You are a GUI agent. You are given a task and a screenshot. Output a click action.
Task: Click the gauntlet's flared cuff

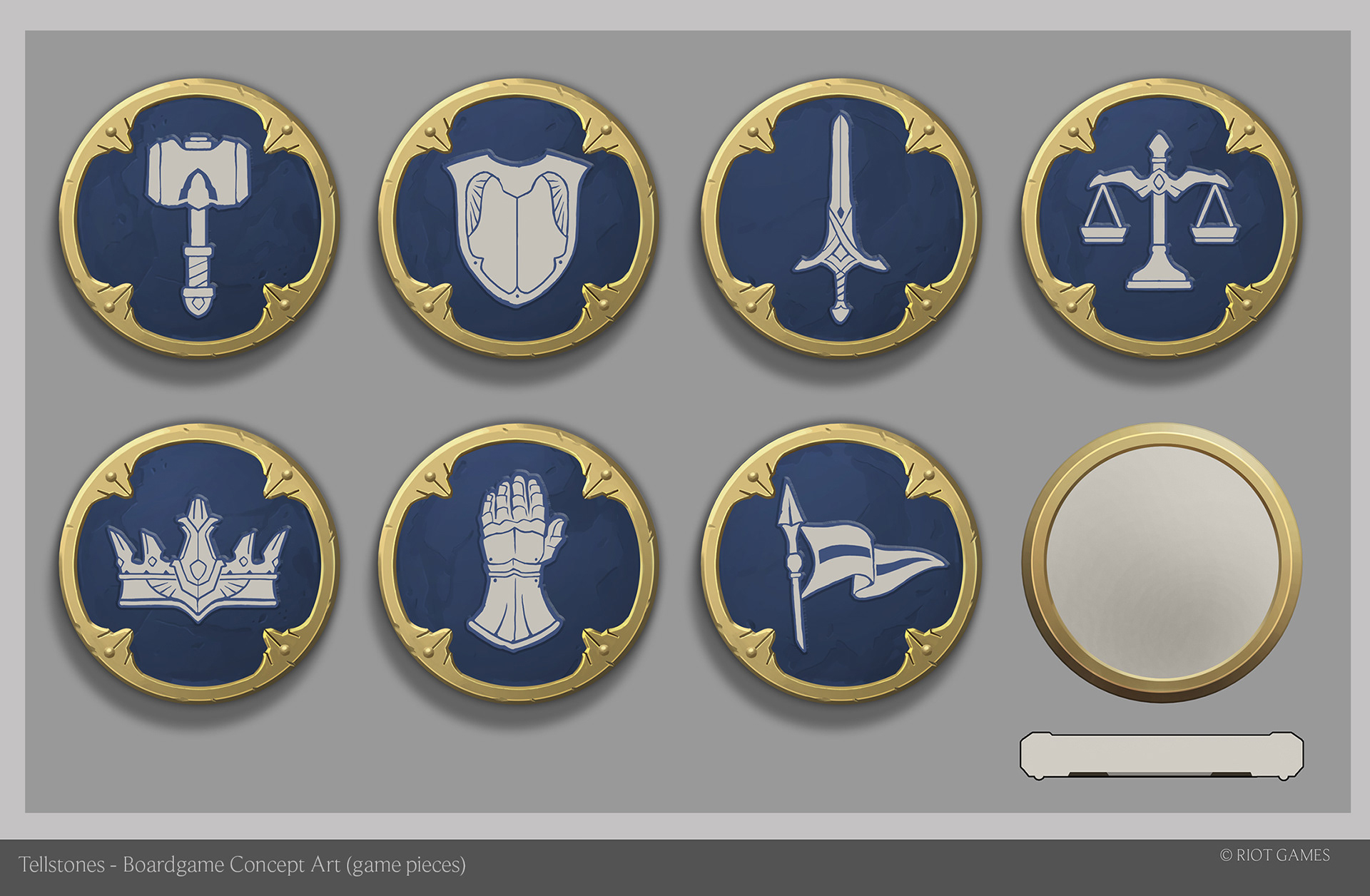[x=514, y=615]
